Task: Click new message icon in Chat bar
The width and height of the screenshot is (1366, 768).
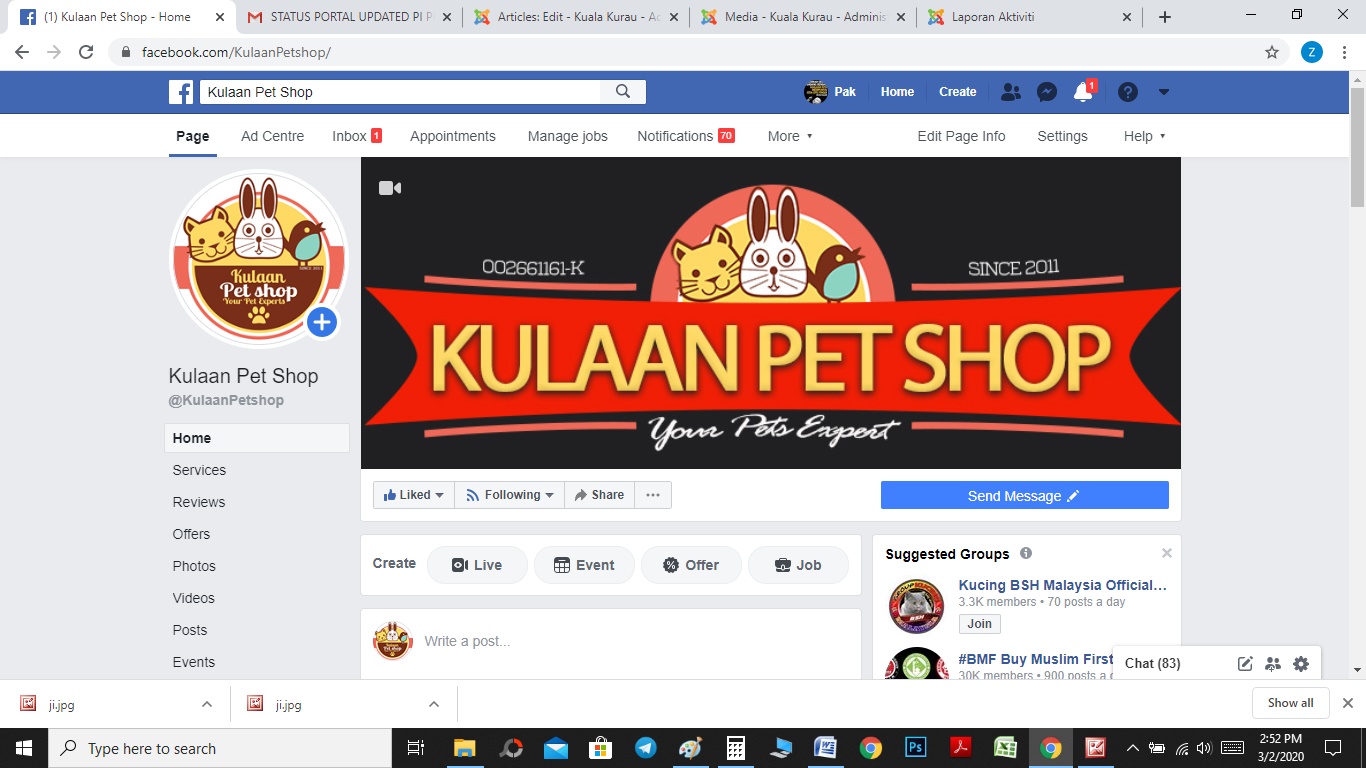Action: point(1245,663)
